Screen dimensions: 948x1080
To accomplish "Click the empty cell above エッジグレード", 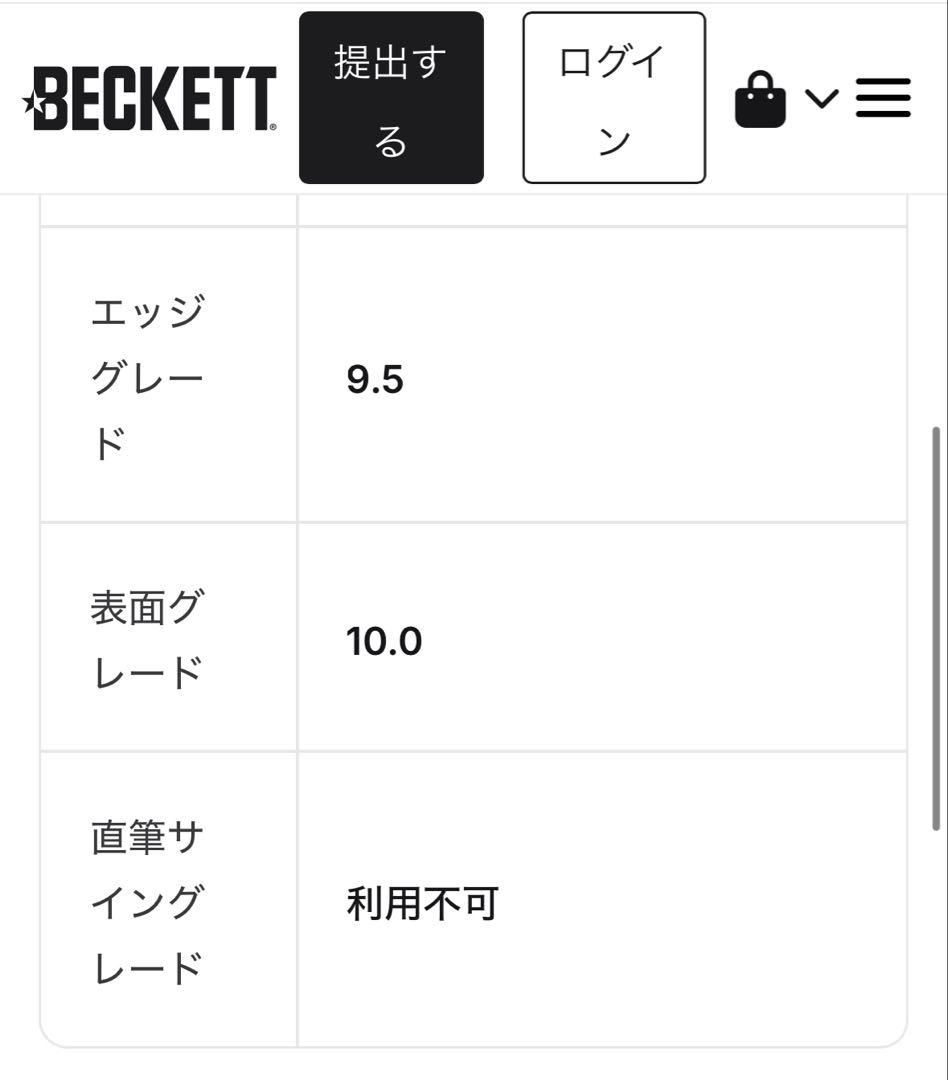I will click(168, 210).
